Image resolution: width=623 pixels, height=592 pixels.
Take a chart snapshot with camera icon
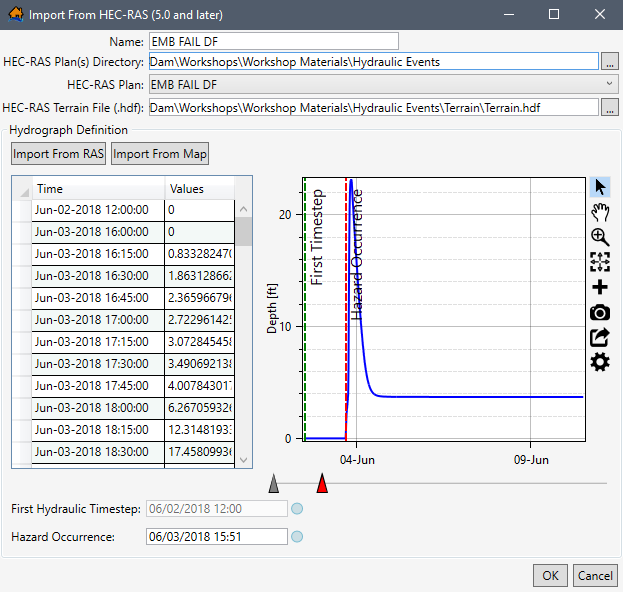pyautogui.click(x=600, y=313)
